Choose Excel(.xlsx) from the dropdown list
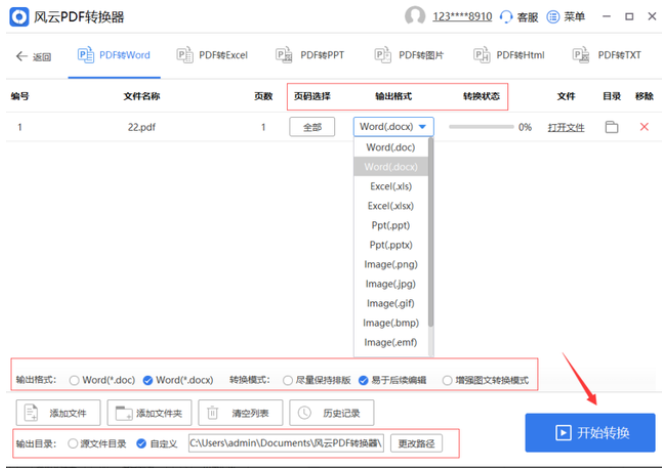The width and height of the screenshot is (665, 470). pos(390,206)
